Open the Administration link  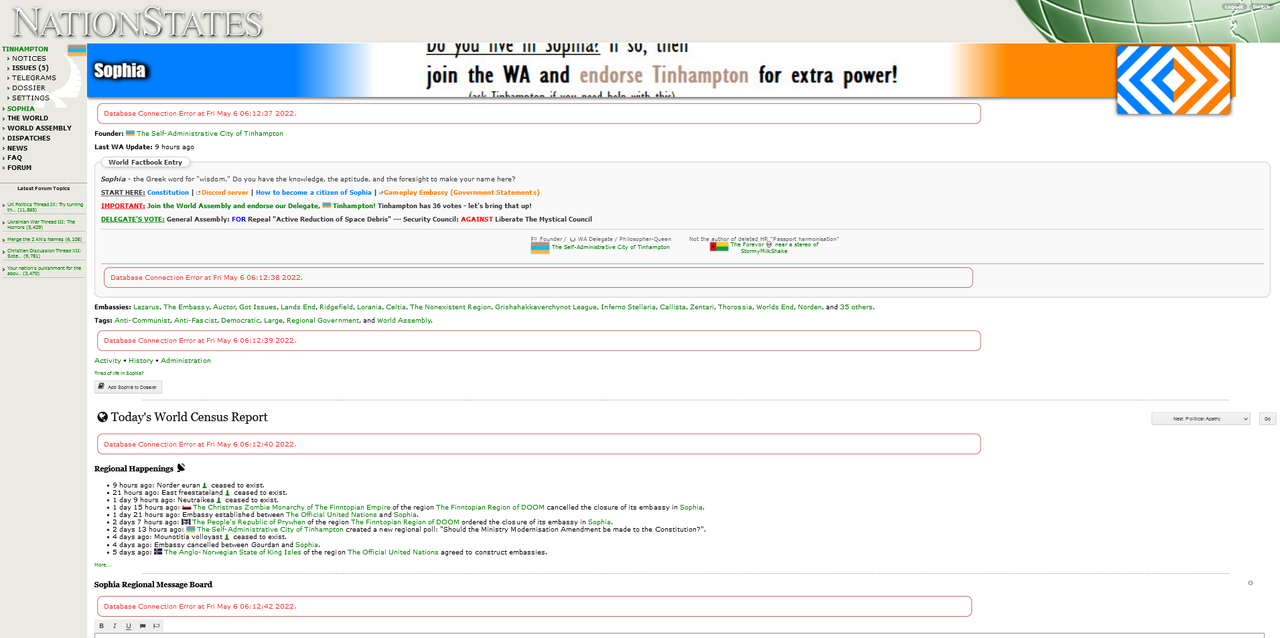click(x=186, y=360)
